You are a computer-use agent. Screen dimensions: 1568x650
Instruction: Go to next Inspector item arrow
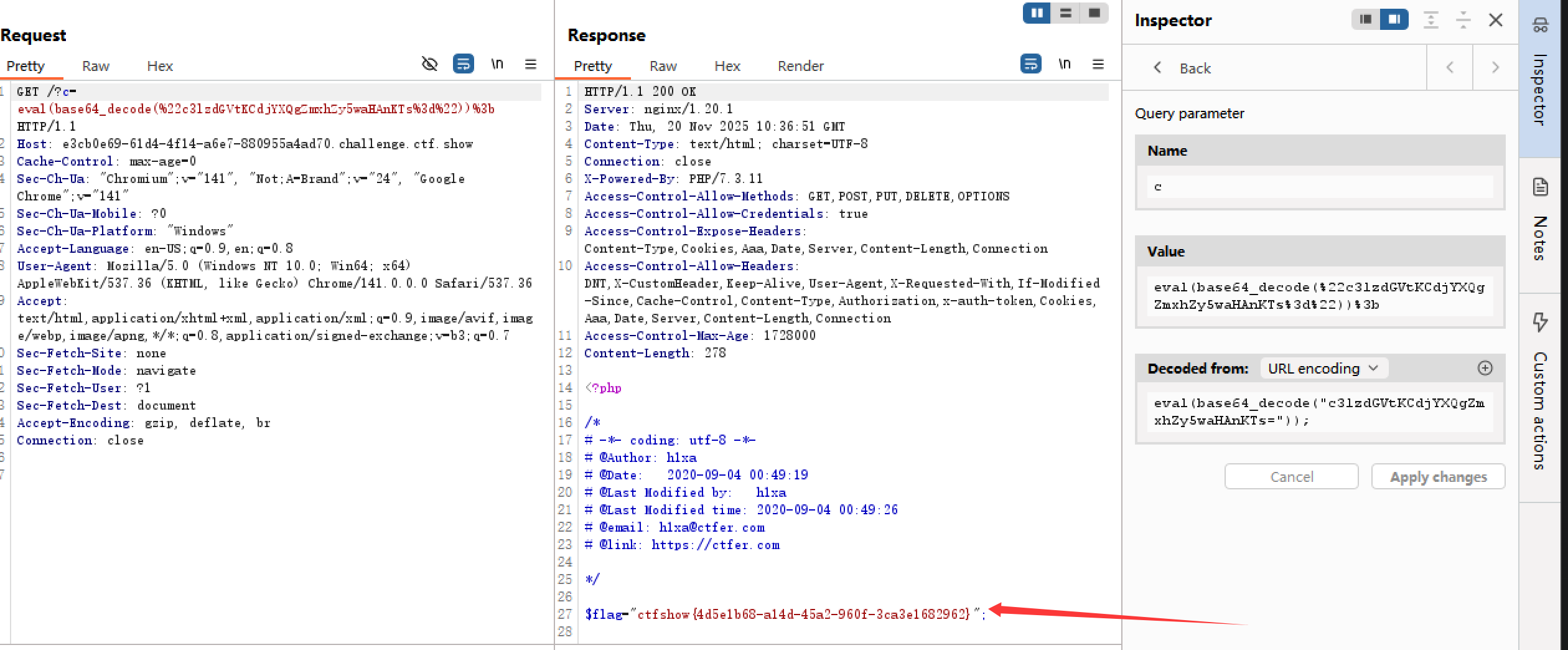[x=1495, y=68]
